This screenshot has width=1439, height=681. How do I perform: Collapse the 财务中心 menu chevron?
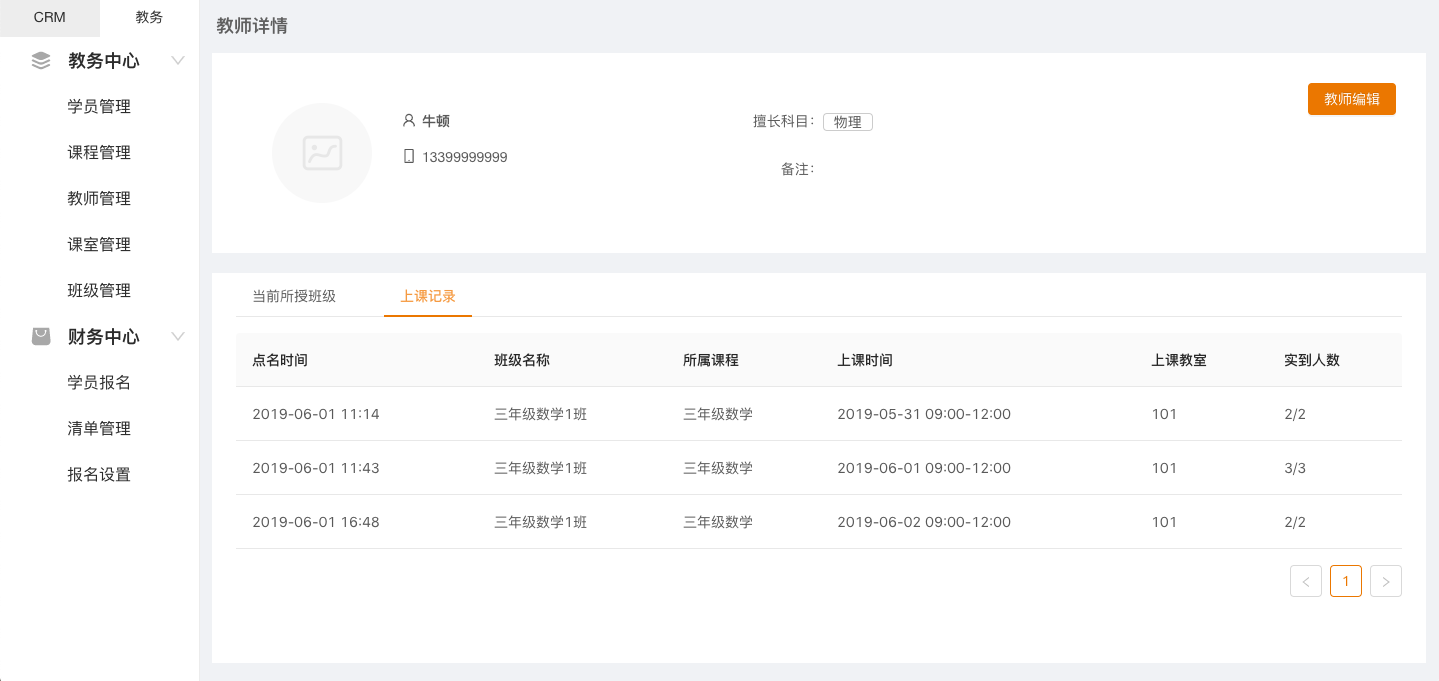pos(178,337)
